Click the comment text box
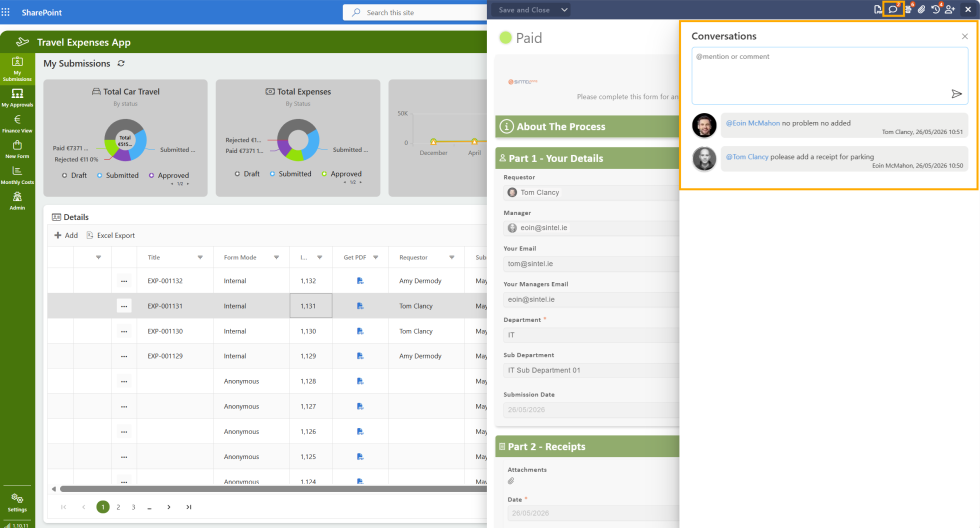Viewport: 980px width, 528px height. pyautogui.click(x=829, y=75)
